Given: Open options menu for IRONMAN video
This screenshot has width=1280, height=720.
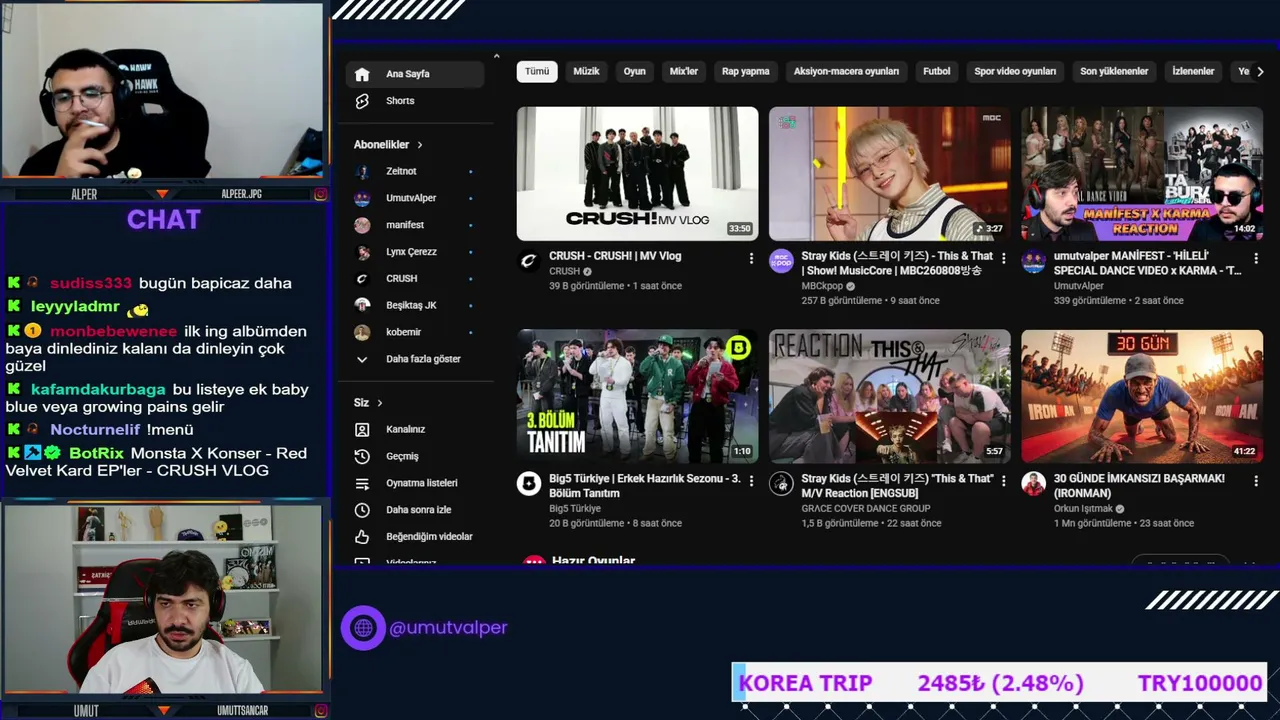Looking at the screenshot, I should [x=1256, y=481].
